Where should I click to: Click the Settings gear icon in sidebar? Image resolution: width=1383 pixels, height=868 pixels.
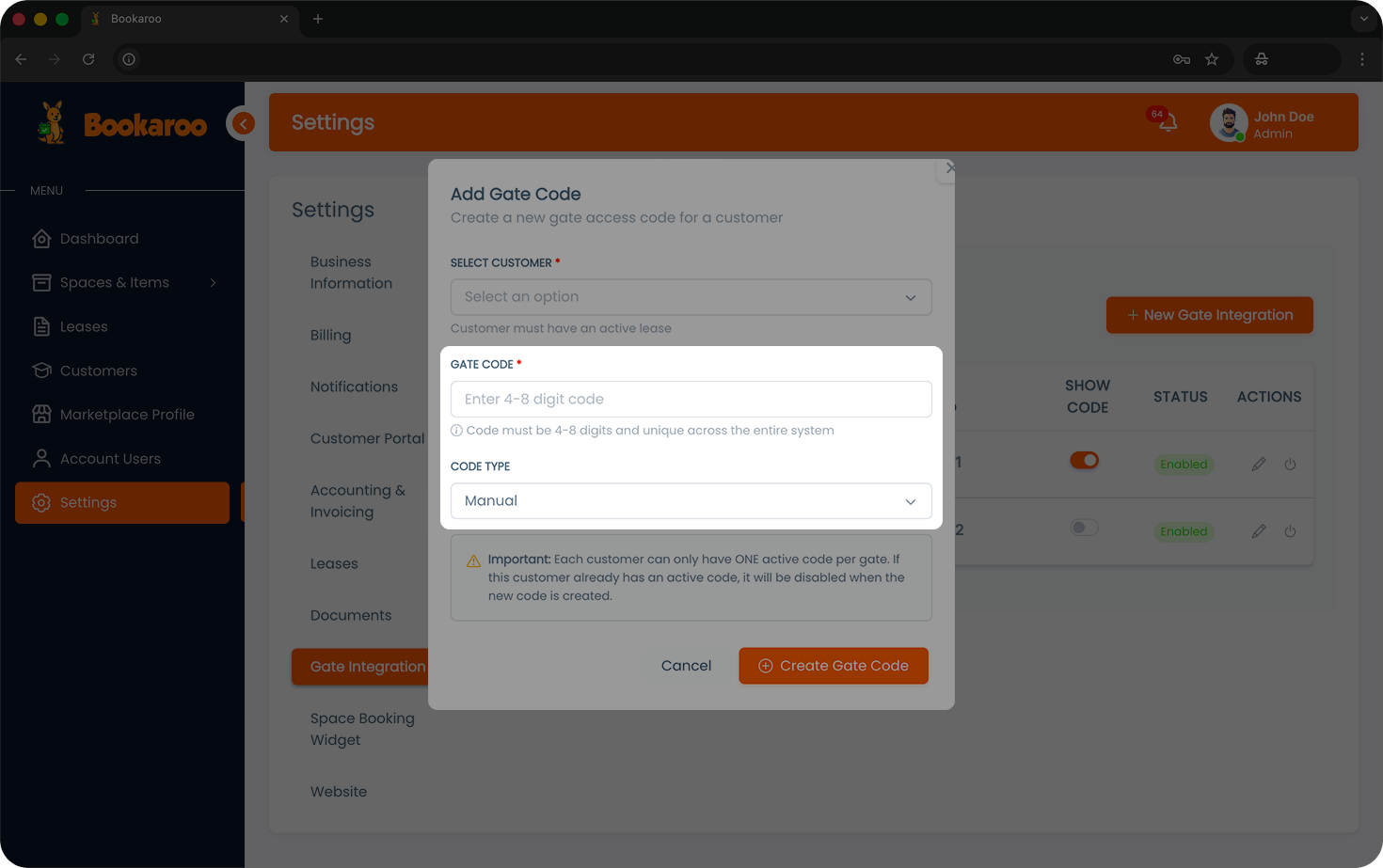[x=41, y=502]
